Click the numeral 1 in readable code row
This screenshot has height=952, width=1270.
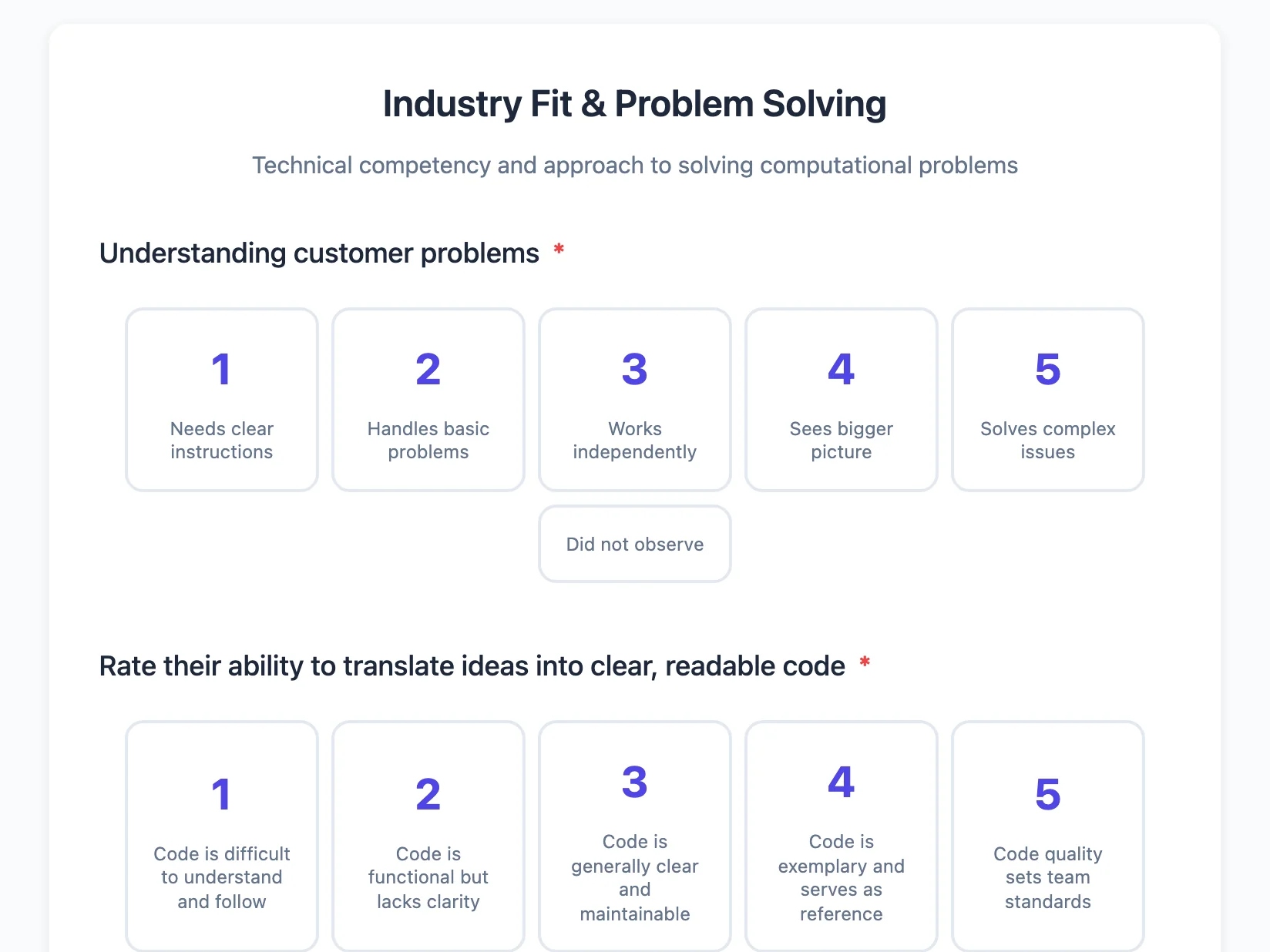(x=221, y=794)
